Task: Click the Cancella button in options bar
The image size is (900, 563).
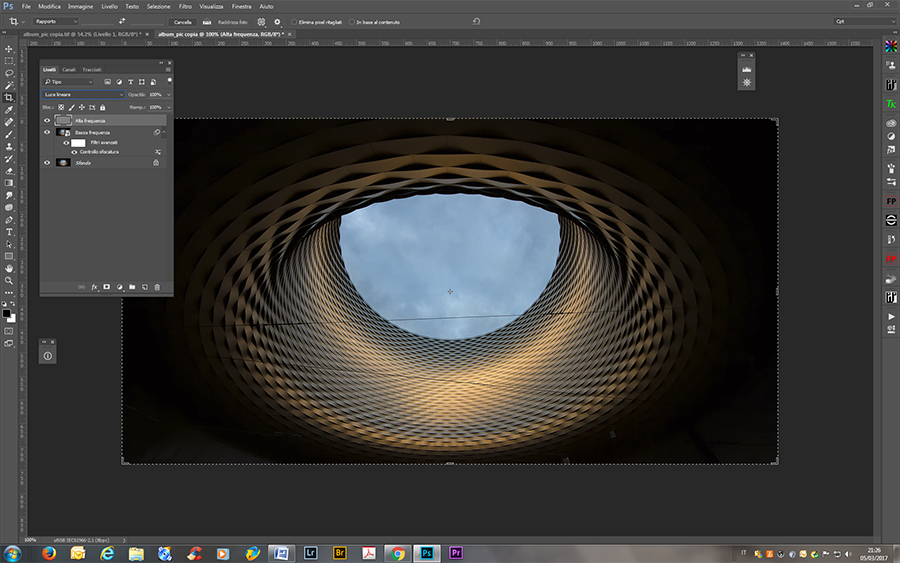Action: [182, 21]
